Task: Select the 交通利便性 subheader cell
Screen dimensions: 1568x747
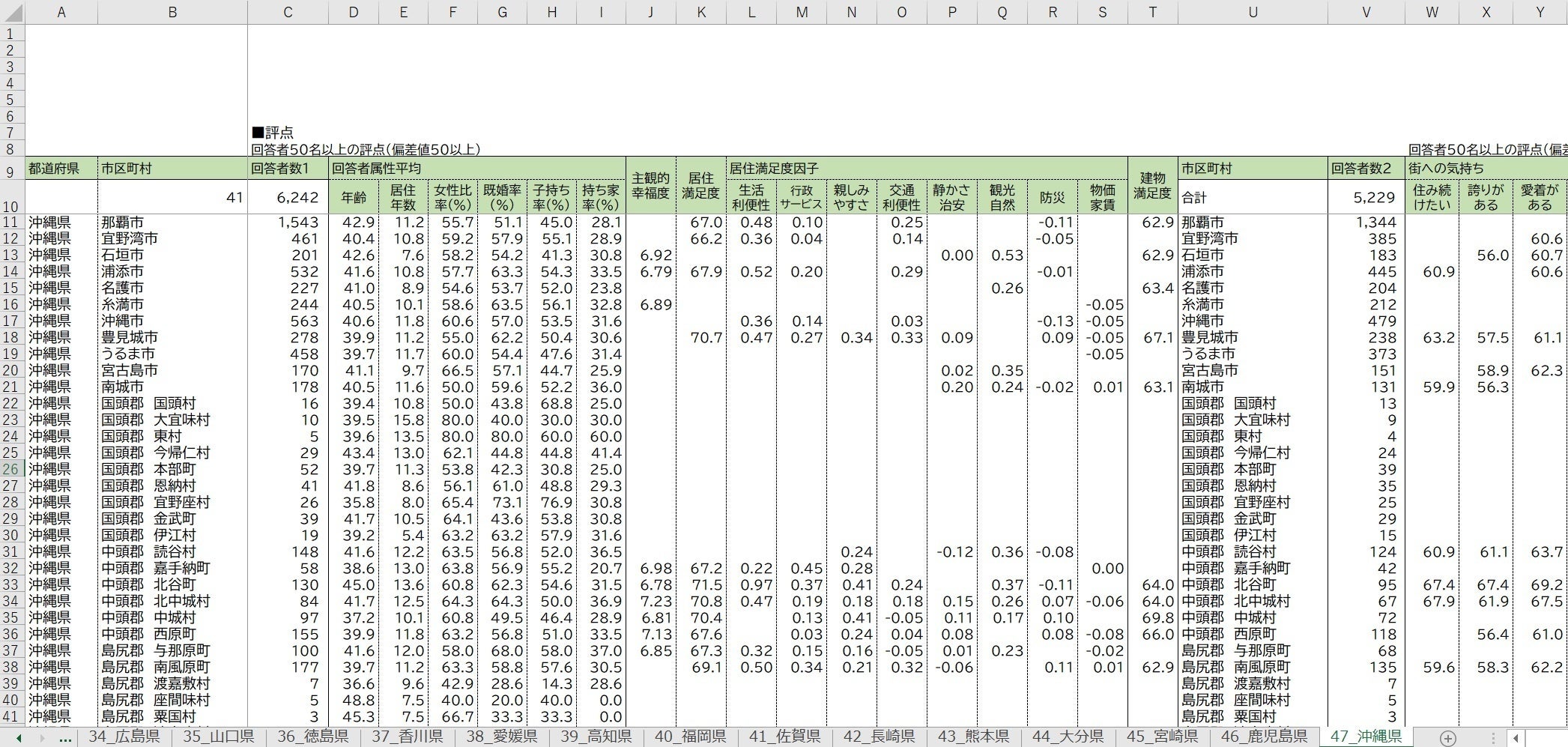Action: pos(902,197)
